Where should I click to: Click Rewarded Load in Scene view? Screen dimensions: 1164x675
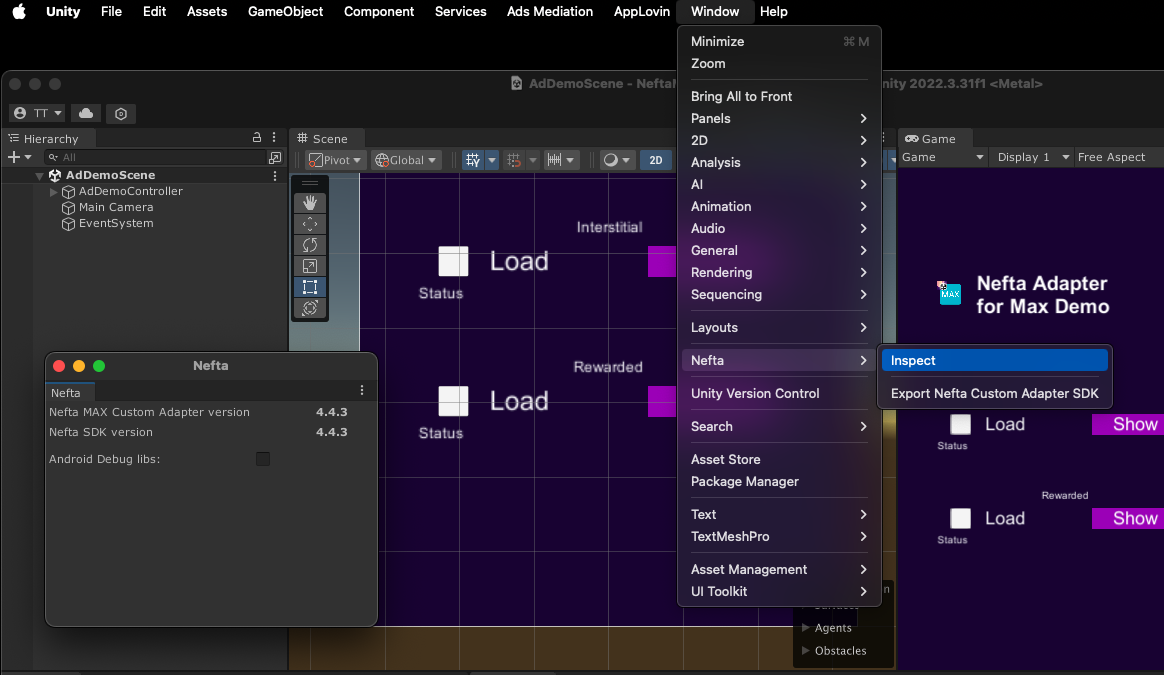(x=519, y=401)
